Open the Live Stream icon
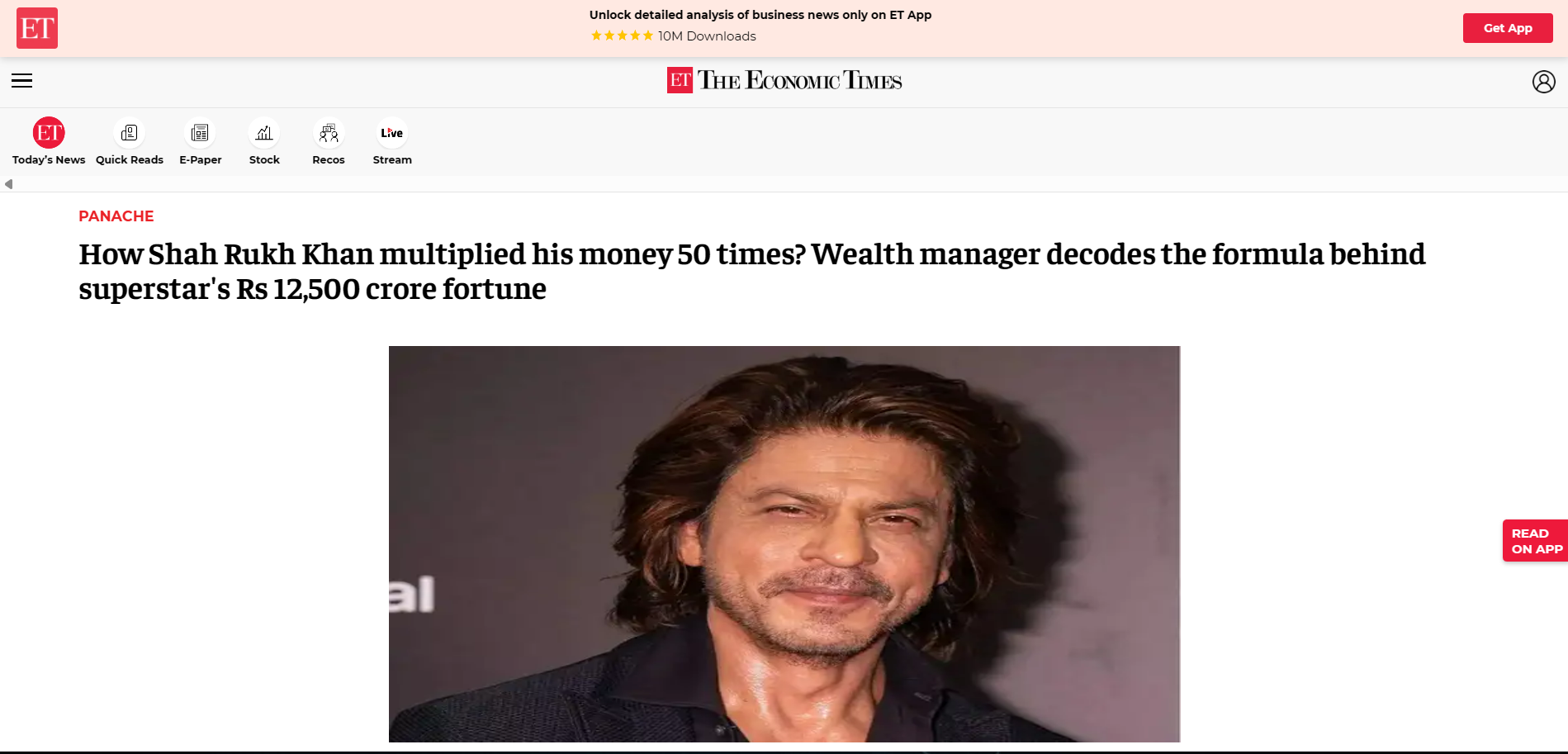The height and width of the screenshot is (754, 1568). [x=392, y=133]
